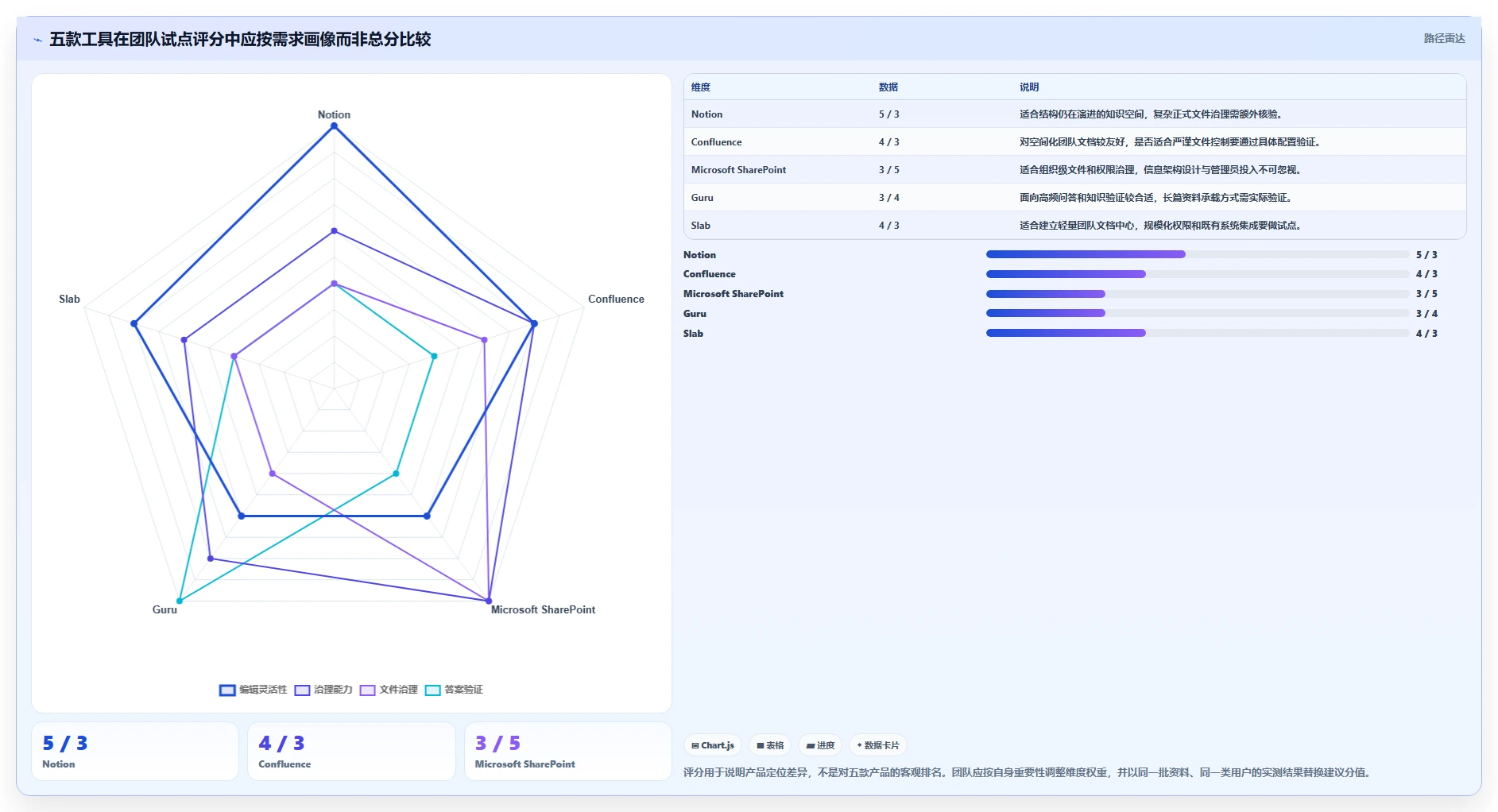Click the Guru progress bar
The width and height of the screenshot is (1498, 812).
click(1198, 313)
